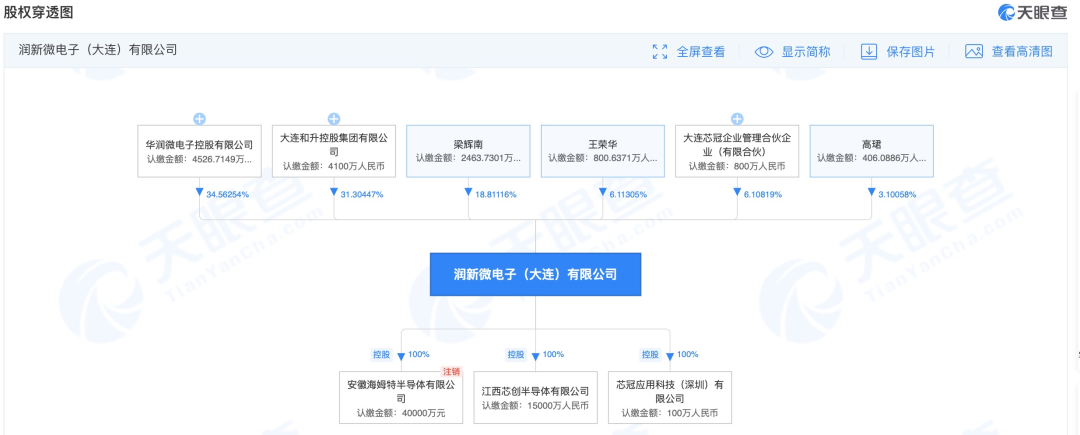Toggle 显示简称 short names
The height and width of the screenshot is (435, 1080).
(806, 52)
